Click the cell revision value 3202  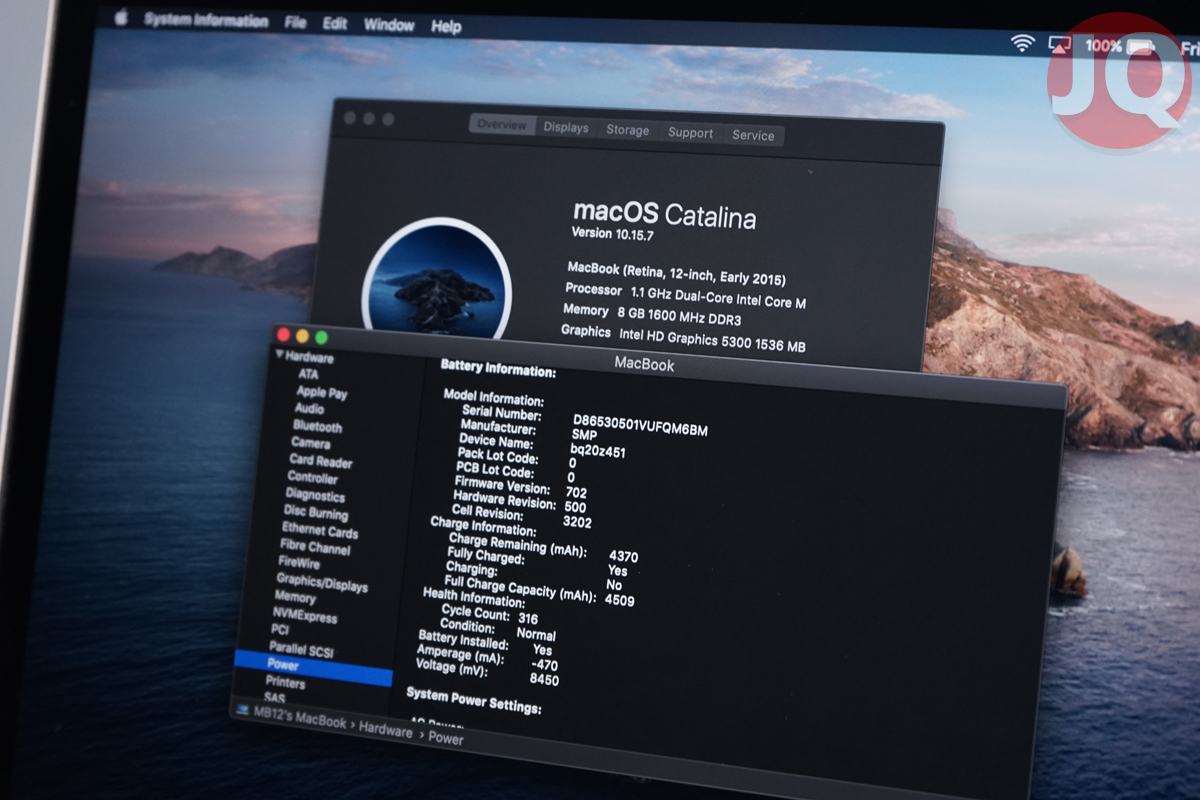(577, 521)
